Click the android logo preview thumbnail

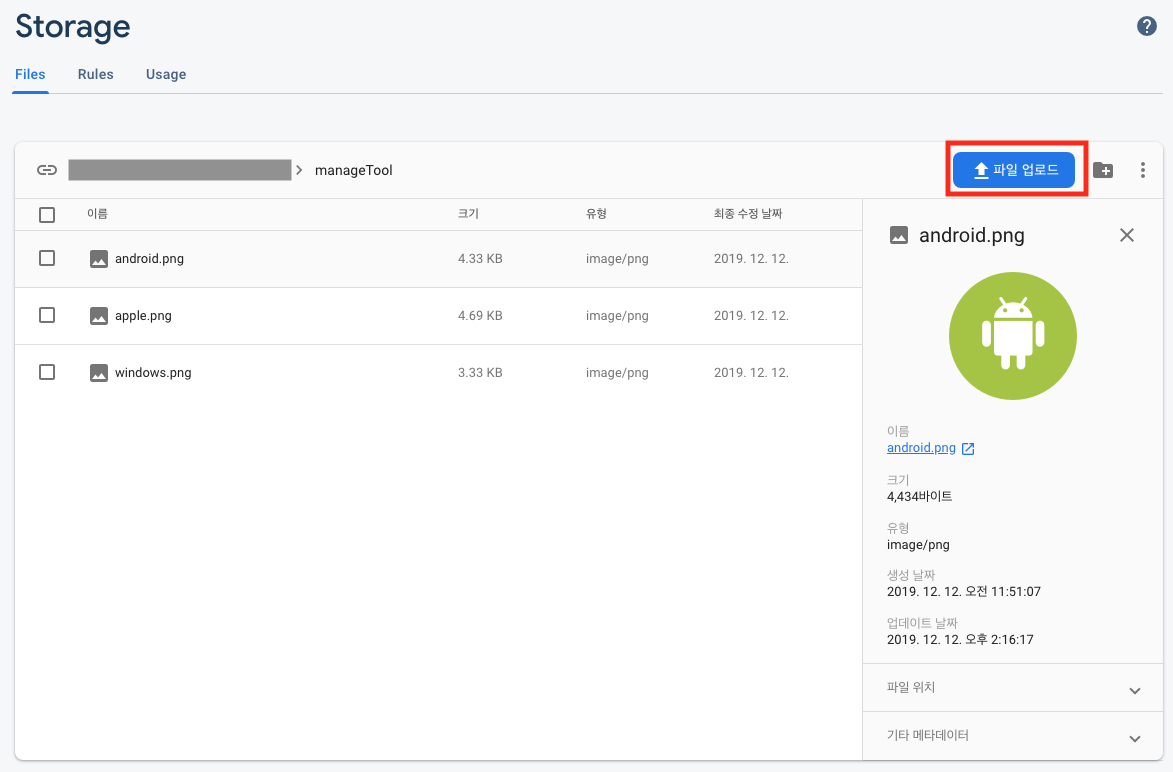coord(1012,336)
